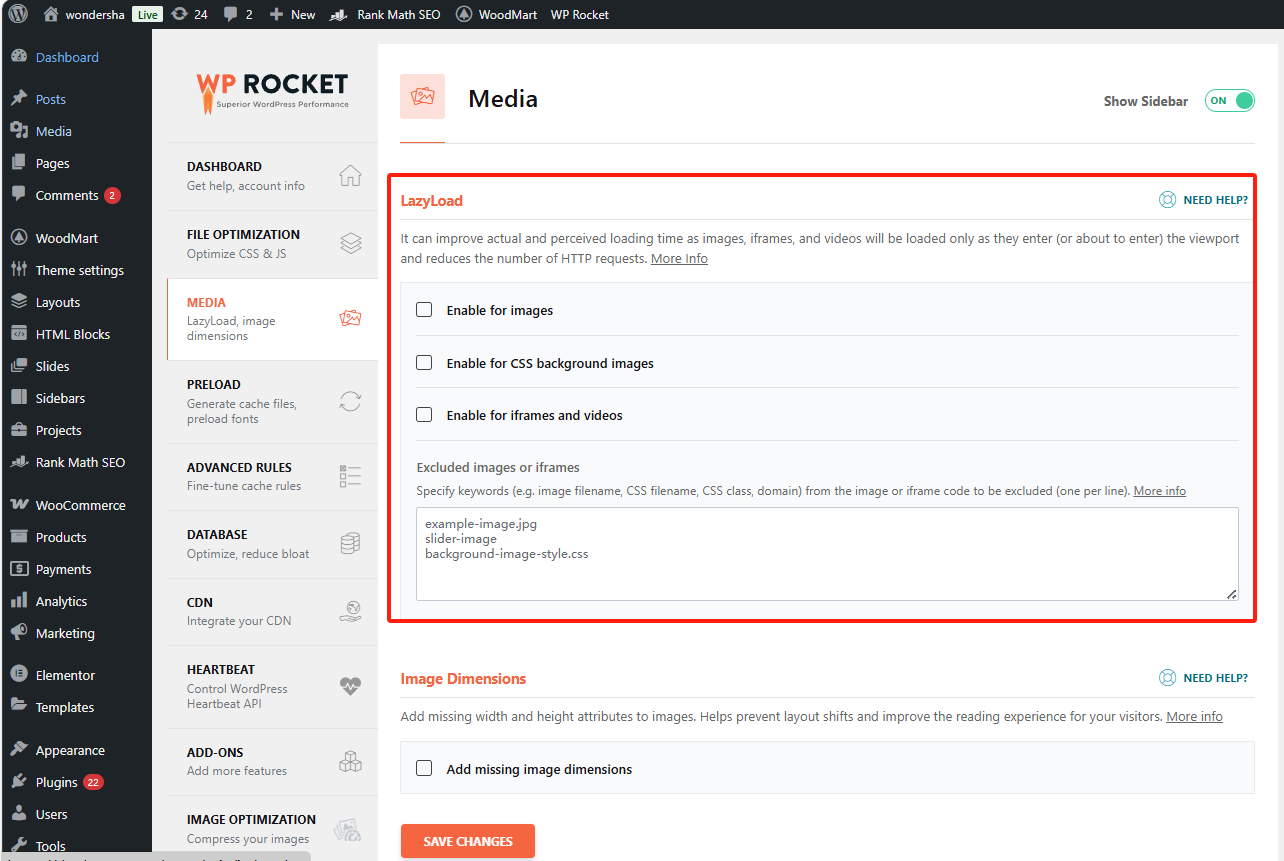Click the Save Changes button

point(467,841)
